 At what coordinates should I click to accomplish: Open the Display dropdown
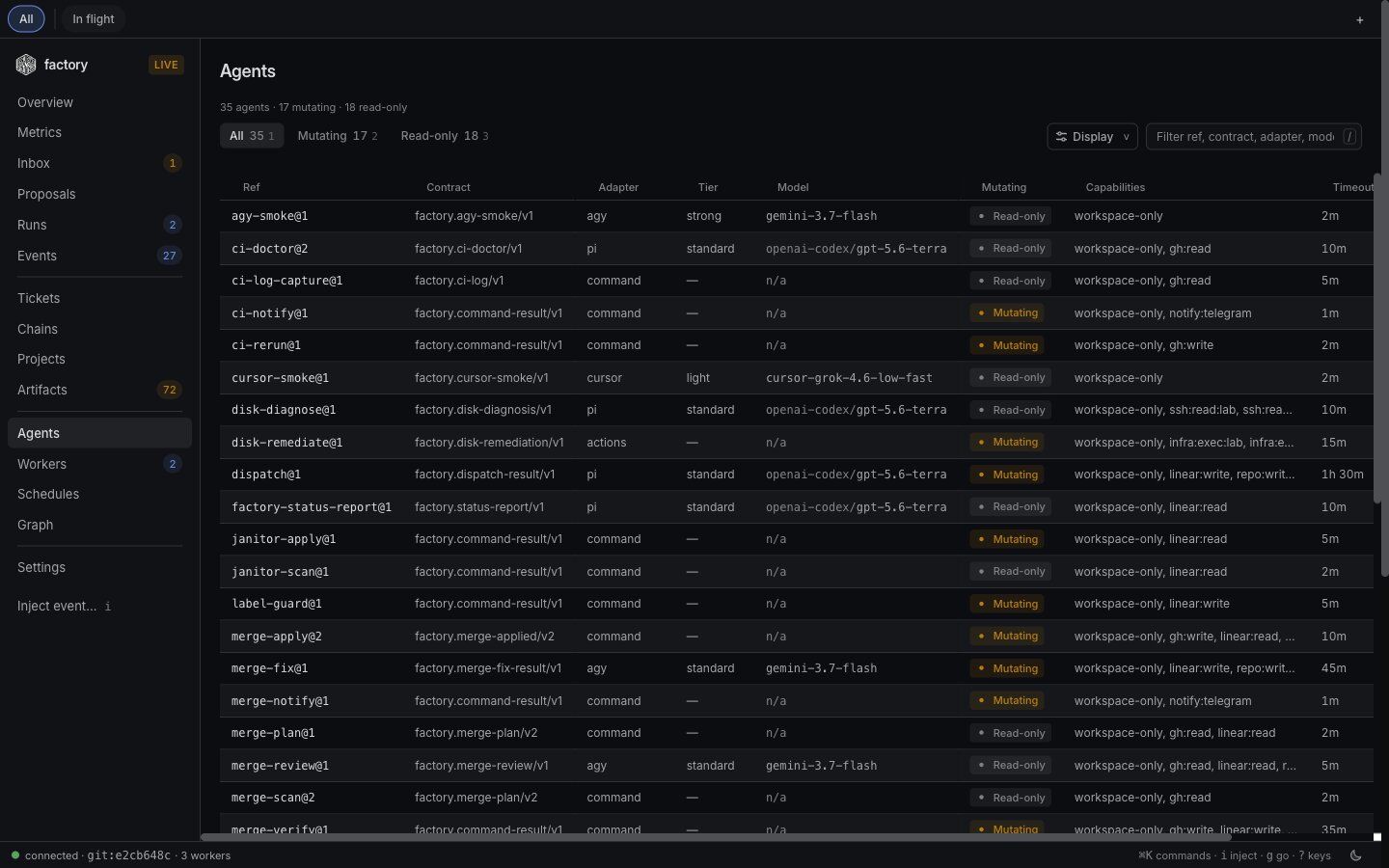point(1092,137)
